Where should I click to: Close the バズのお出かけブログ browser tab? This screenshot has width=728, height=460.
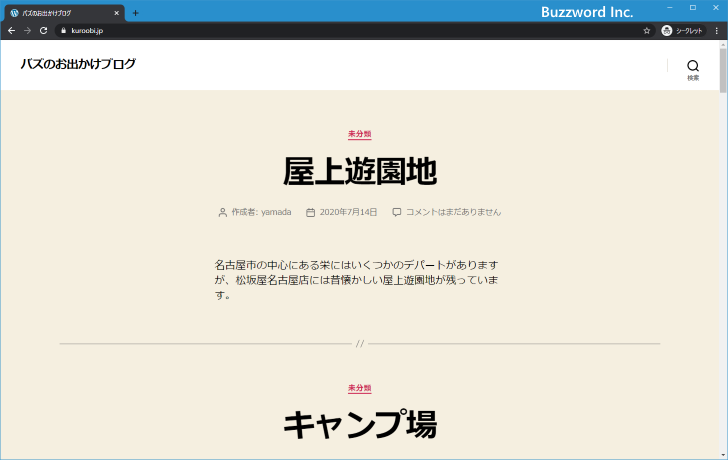tap(117, 13)
